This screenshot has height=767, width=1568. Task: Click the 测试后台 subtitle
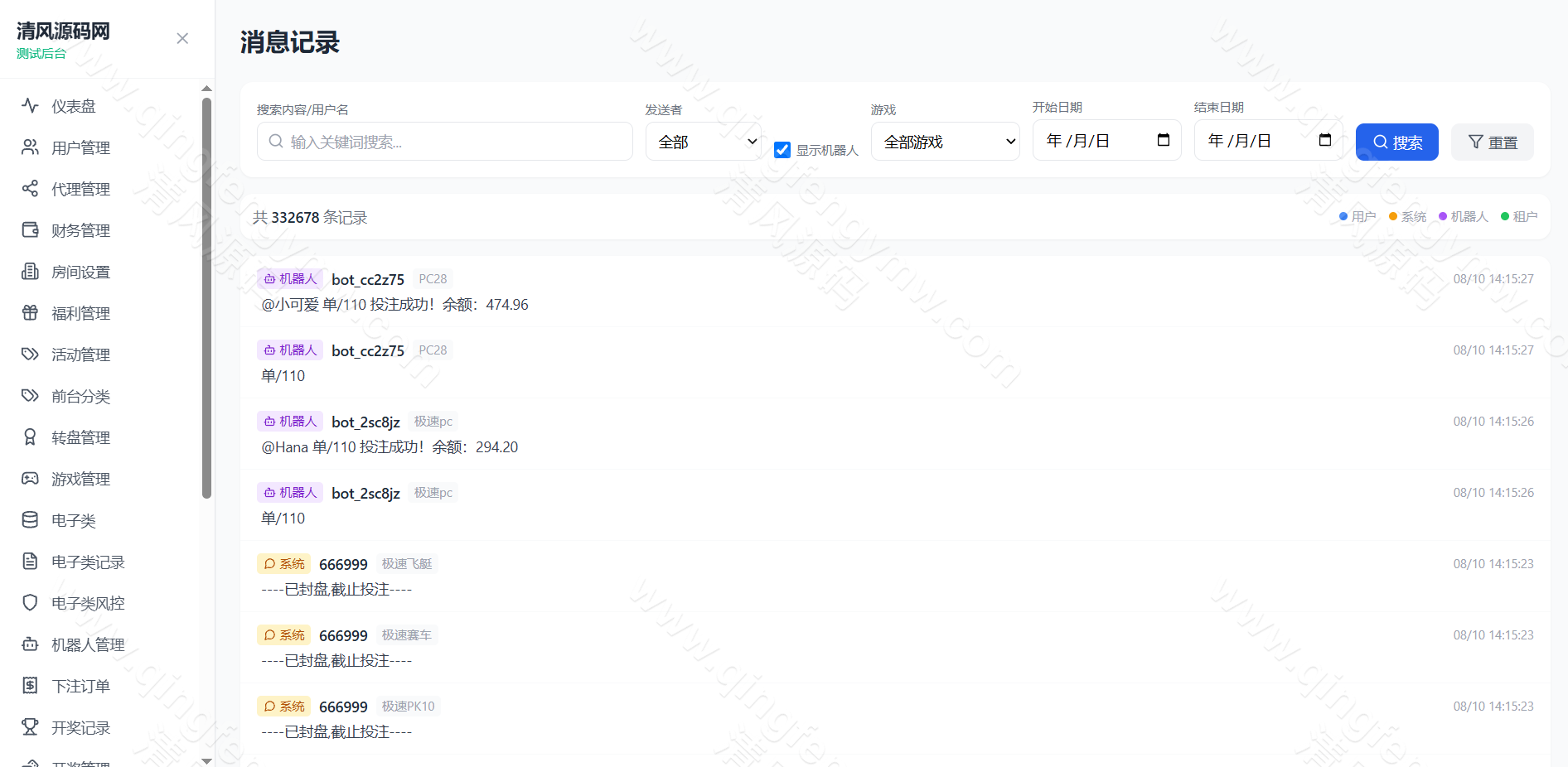(x=41, y=54)
